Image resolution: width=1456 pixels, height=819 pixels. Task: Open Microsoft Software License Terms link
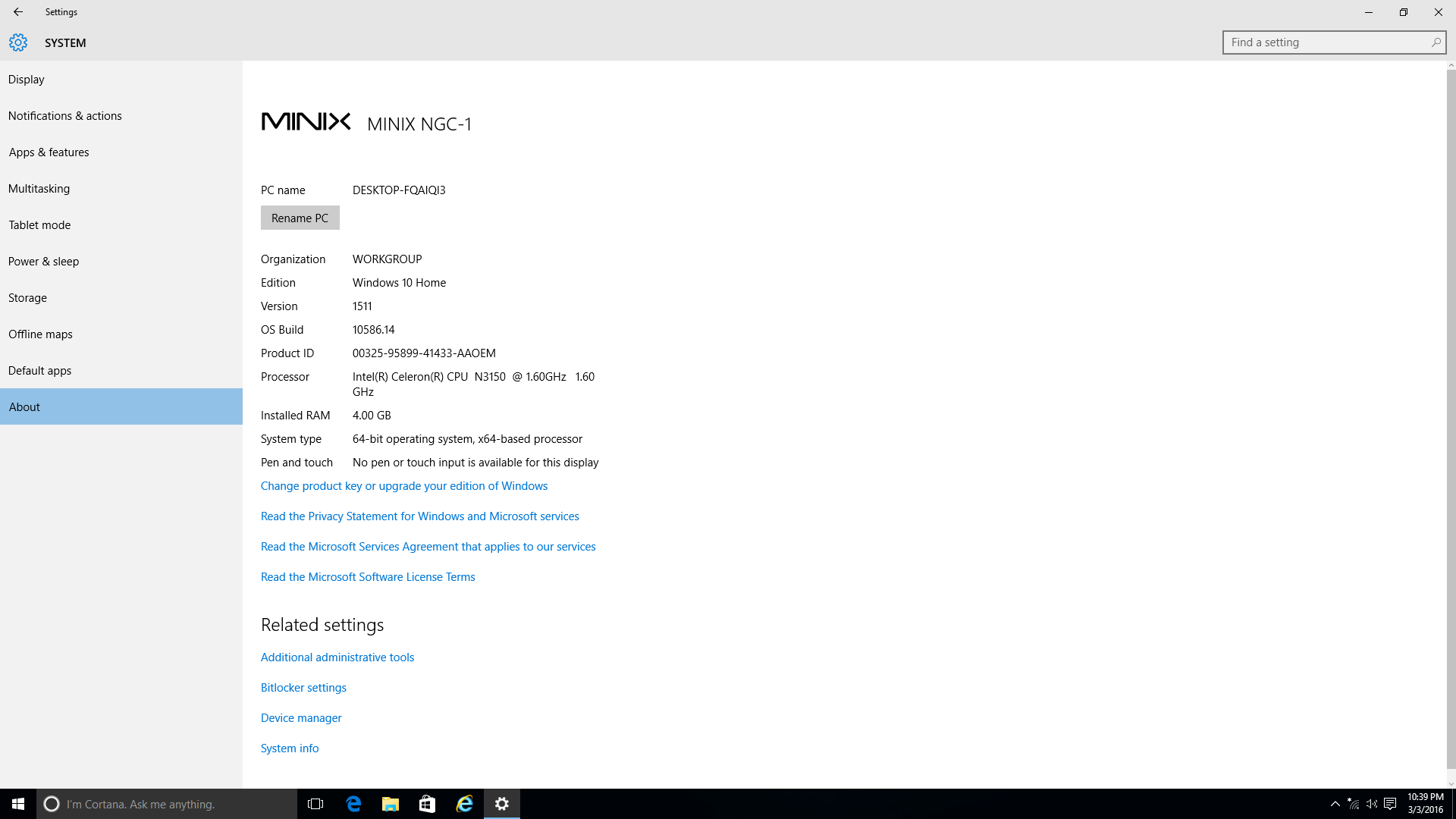(x=368, y=577)
